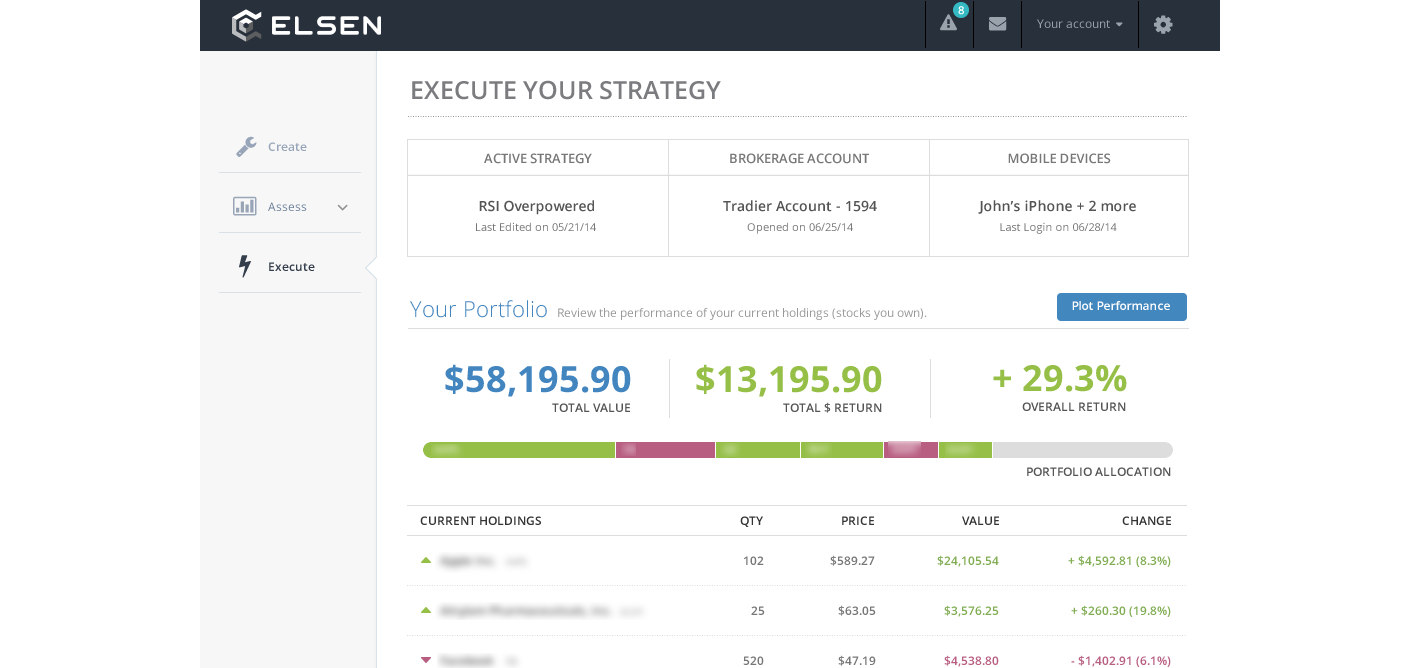This screenshot has width=1420, height=668.
Task: Click the $47.19 price cell
Action: tap(856, 661)
